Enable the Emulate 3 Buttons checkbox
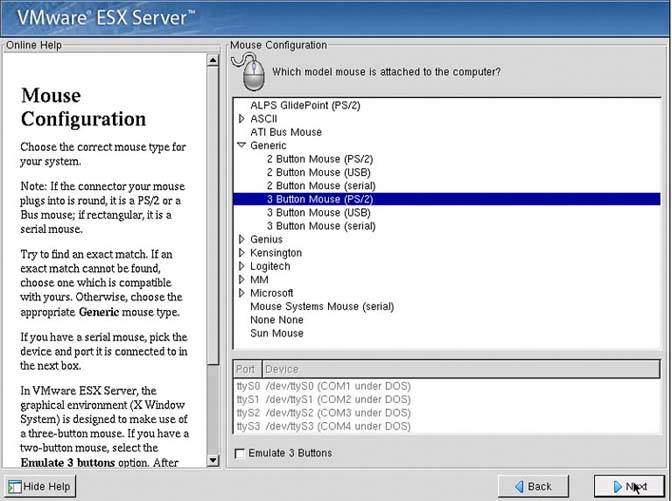 [240, 453]
